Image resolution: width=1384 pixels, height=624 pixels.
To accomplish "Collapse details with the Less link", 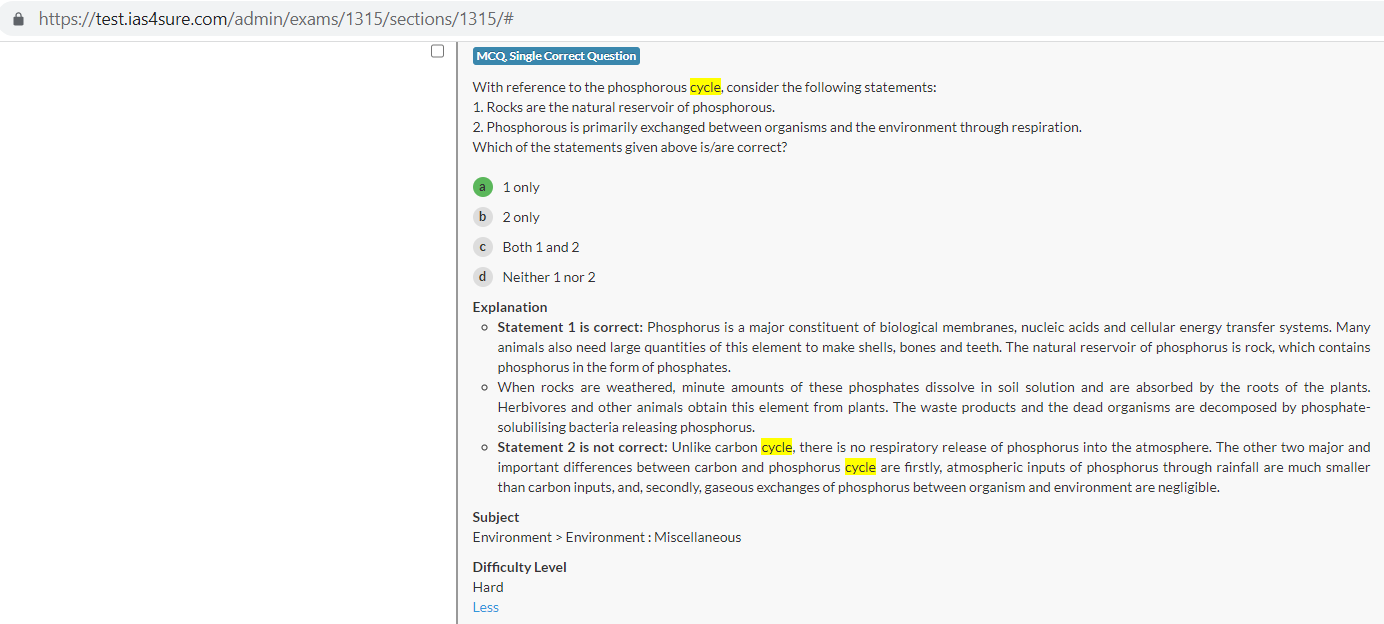I will [x=486, y=607].
